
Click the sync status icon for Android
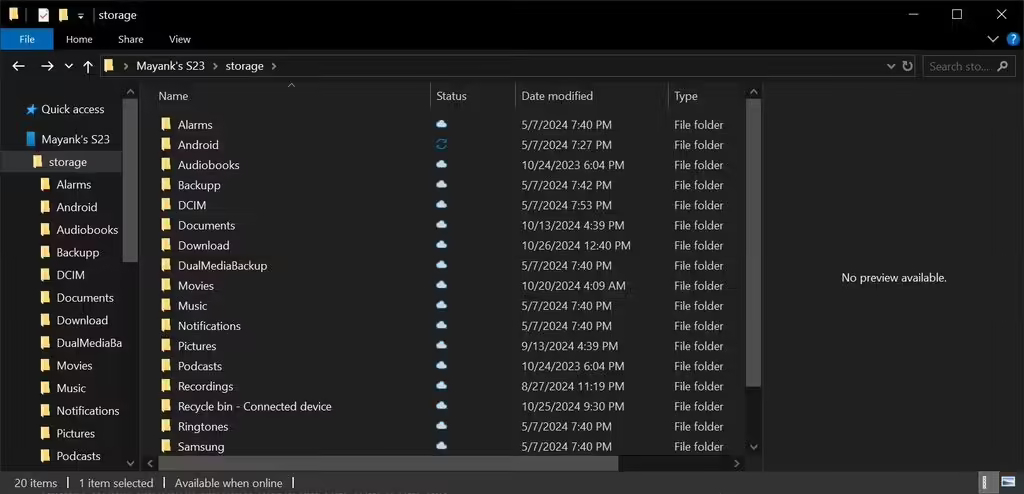tap(441, 144)
